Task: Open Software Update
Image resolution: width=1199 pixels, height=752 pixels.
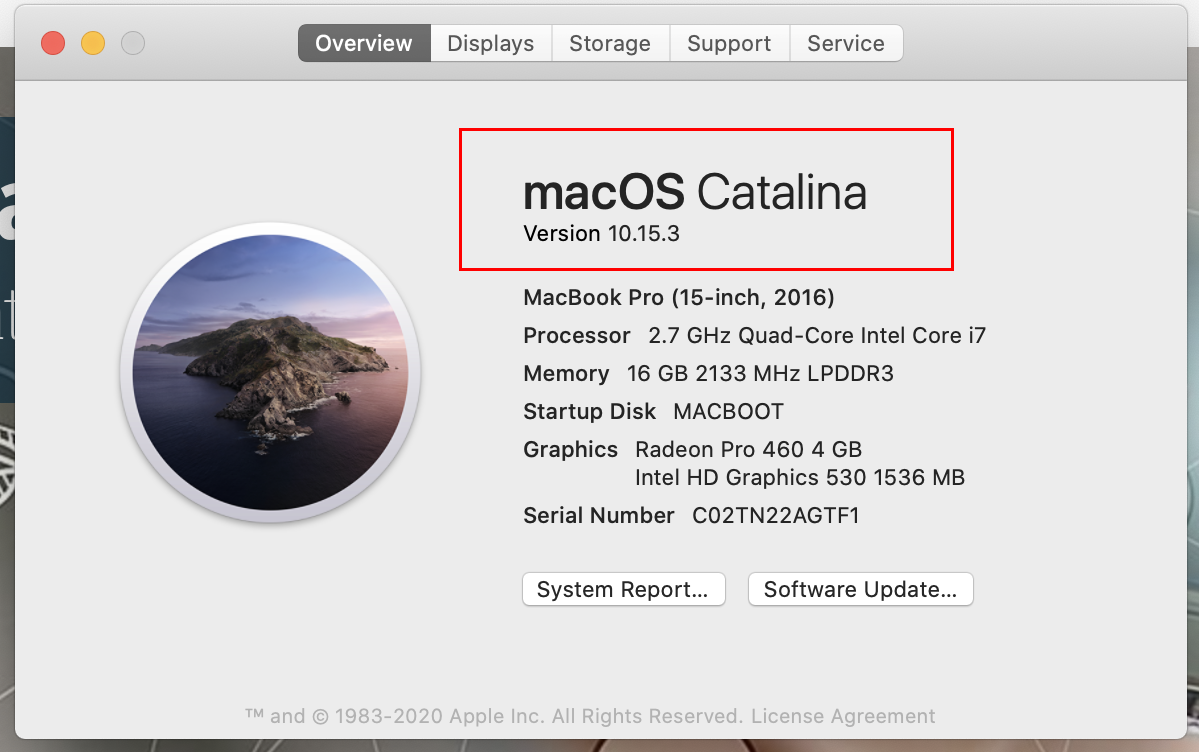Action: (860, 589)
